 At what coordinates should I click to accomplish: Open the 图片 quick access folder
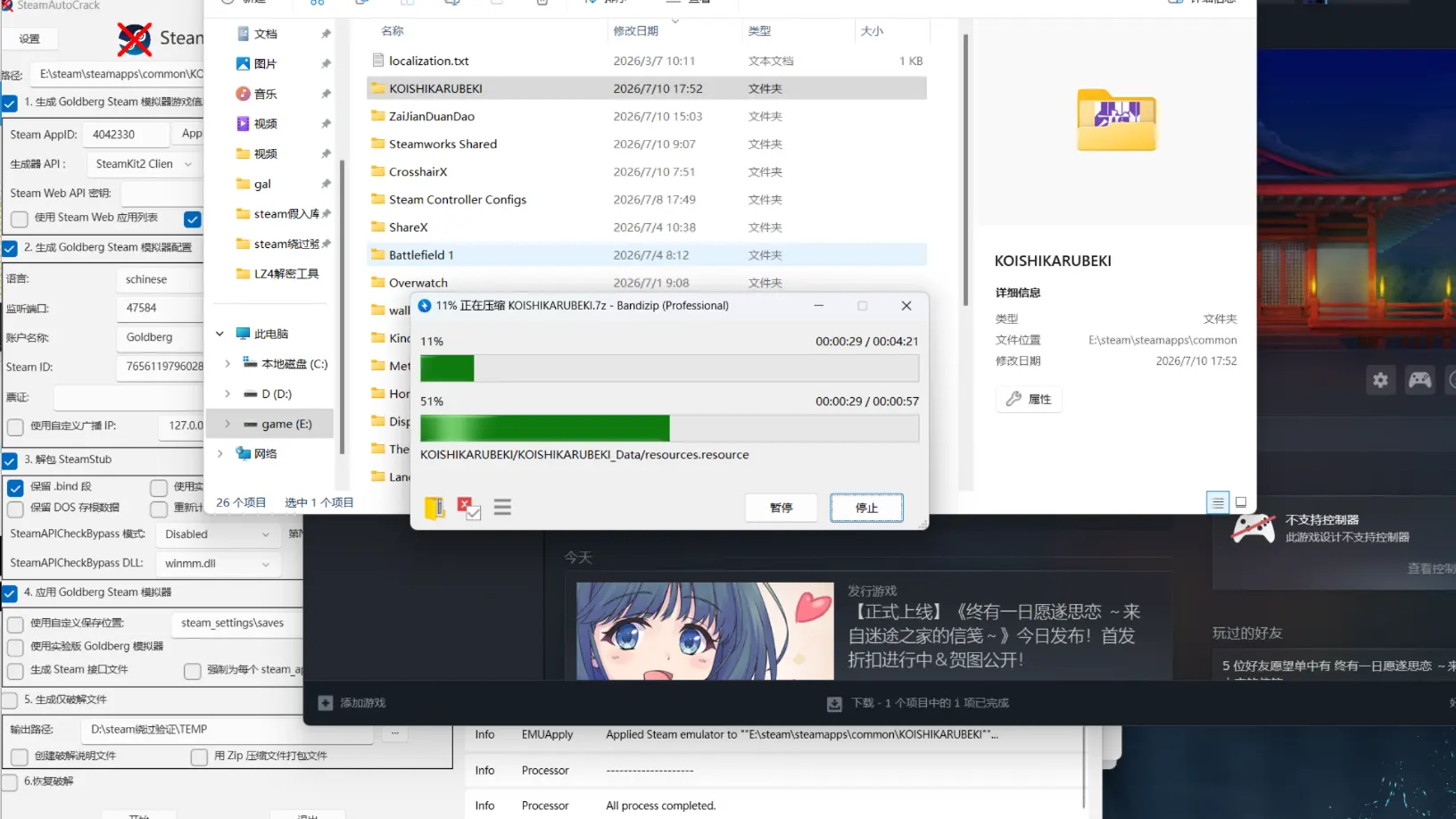coord(265,63)
